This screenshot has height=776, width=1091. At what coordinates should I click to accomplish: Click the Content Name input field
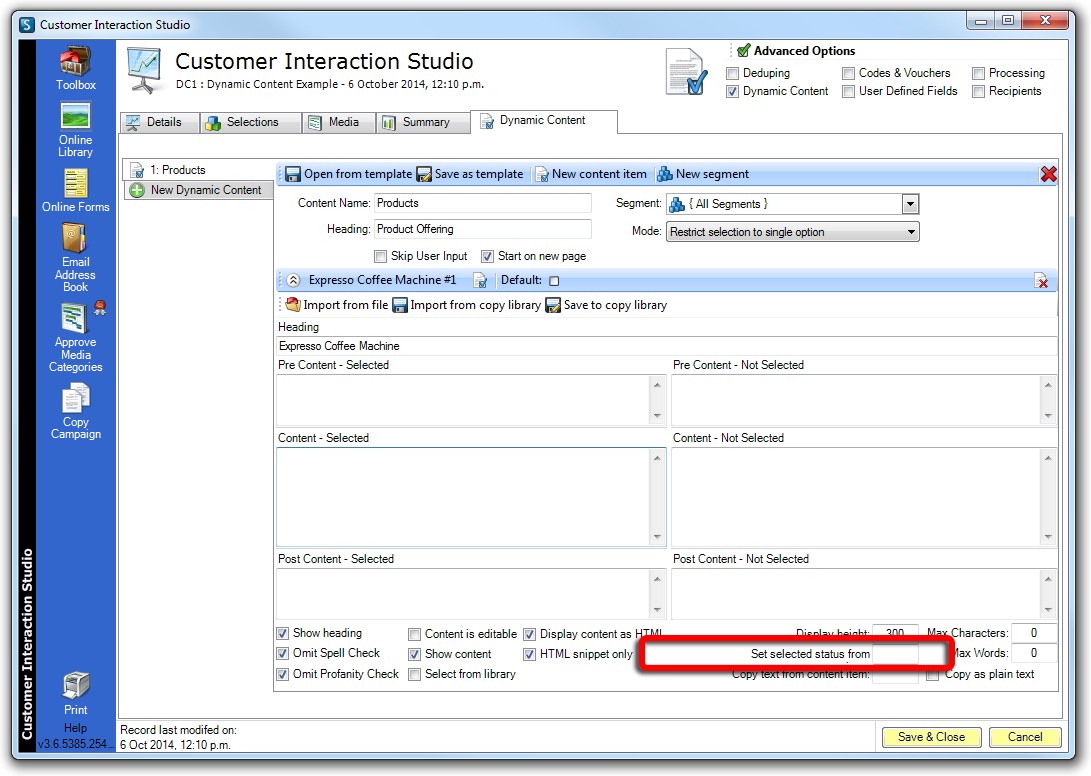(482, 204)
